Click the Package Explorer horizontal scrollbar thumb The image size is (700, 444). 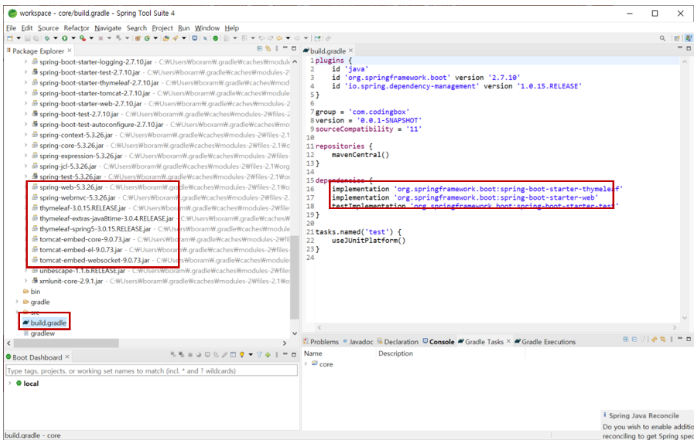(66, 343)
